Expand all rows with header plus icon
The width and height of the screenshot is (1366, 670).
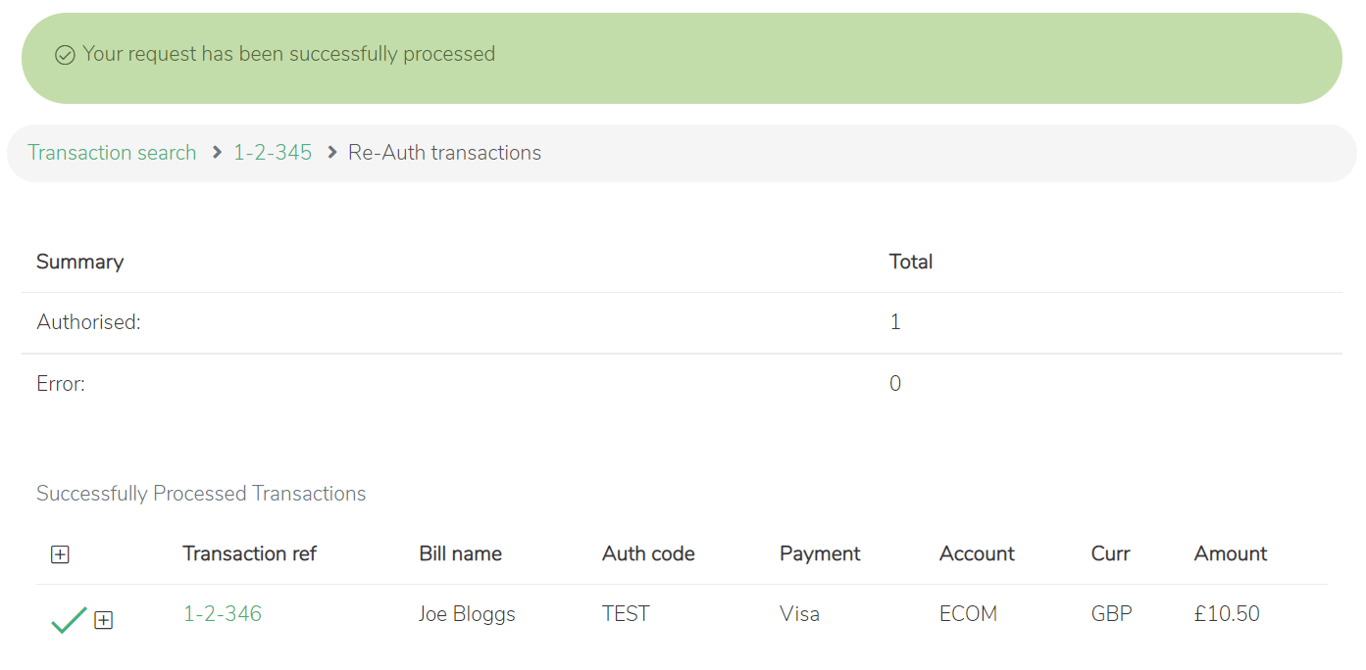pos(60,554)
